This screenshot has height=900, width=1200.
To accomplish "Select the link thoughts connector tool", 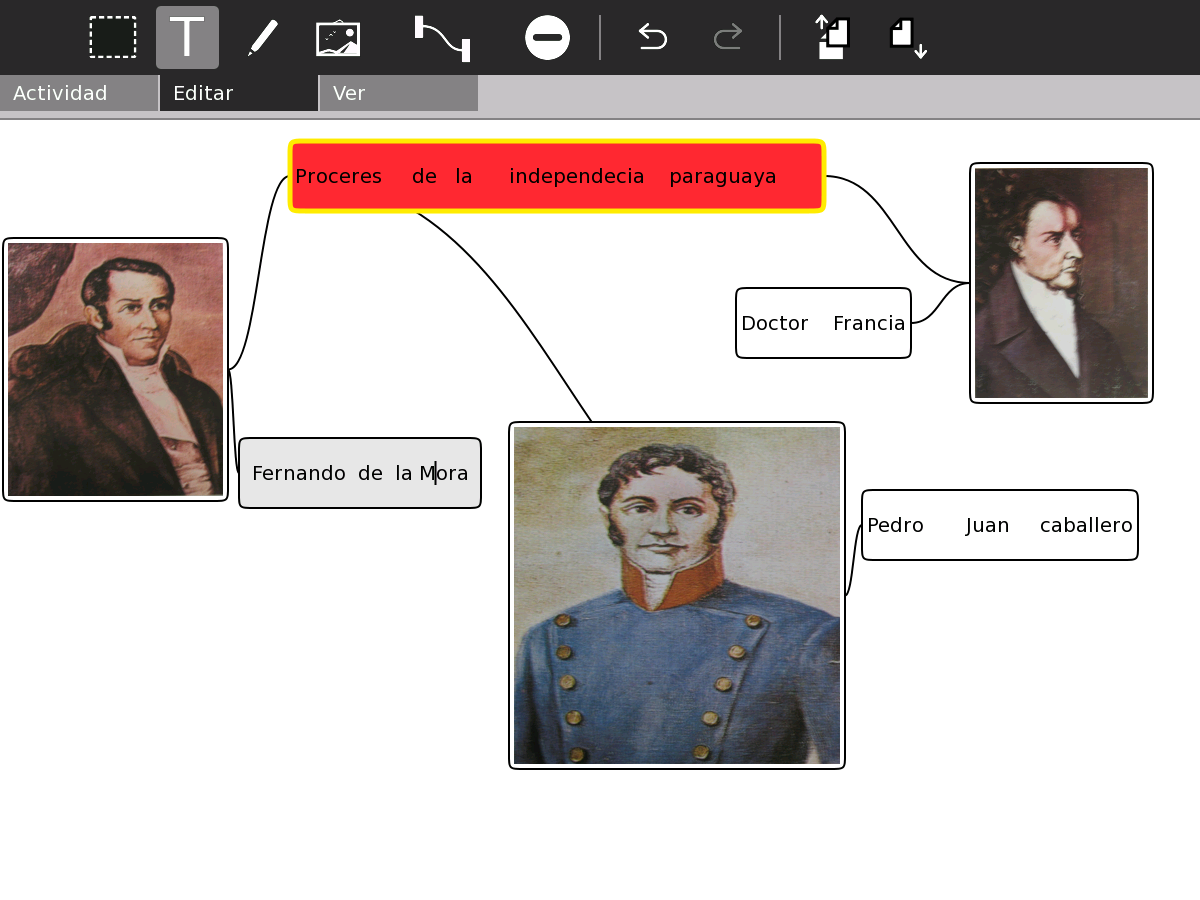I will (x=442, y=38).
